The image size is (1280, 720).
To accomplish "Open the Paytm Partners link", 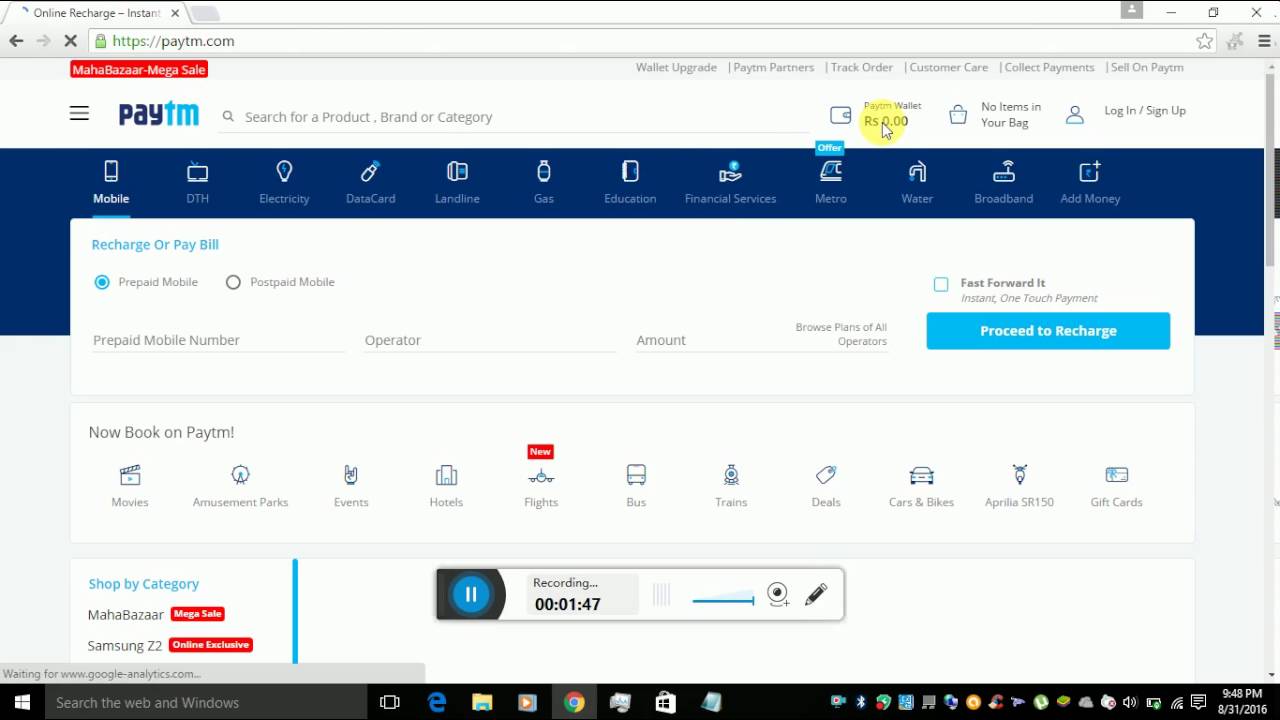I will tap(773, 67).
